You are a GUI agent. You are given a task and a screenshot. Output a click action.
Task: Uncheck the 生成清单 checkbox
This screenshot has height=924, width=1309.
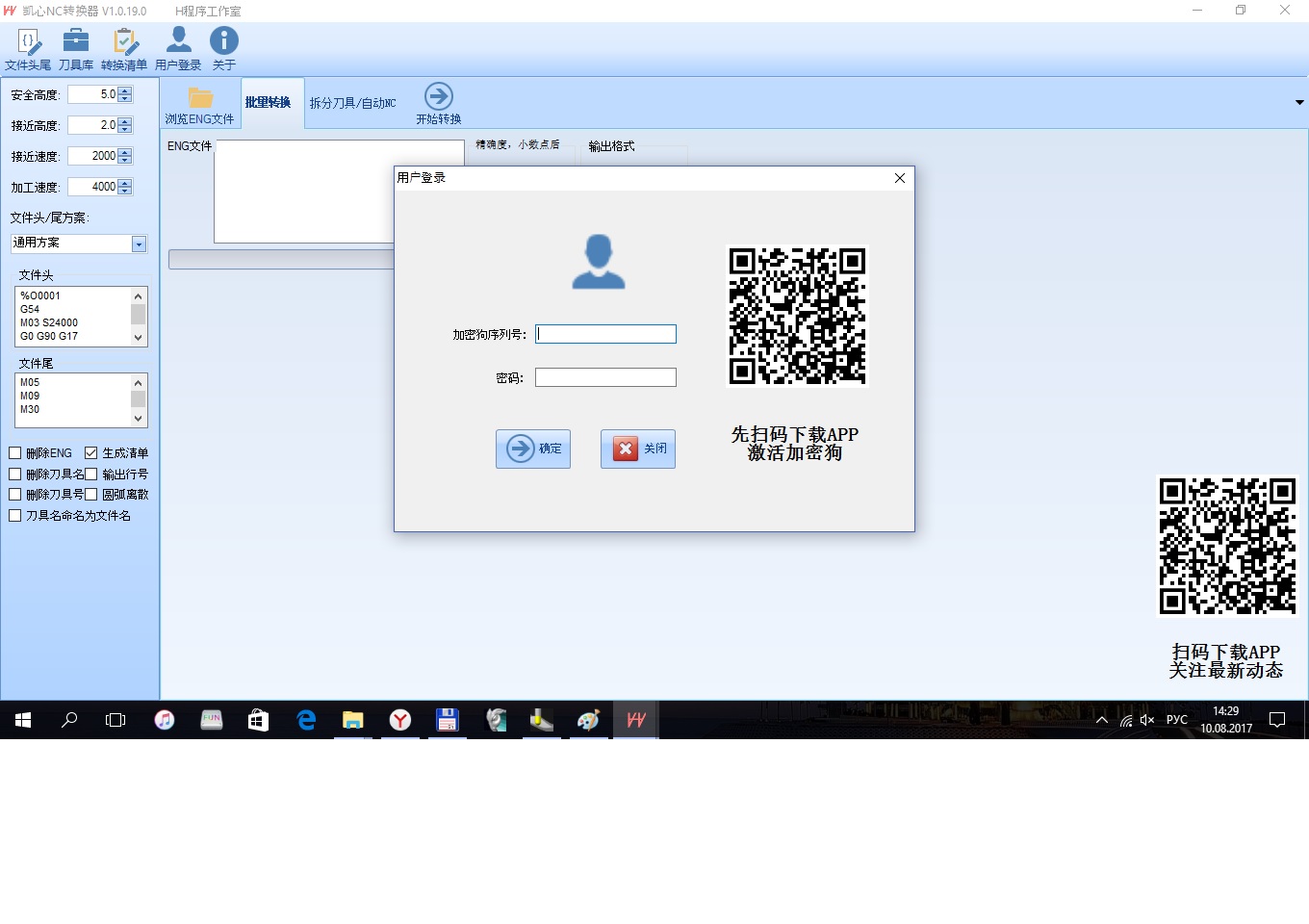click(x=91, y=453)
